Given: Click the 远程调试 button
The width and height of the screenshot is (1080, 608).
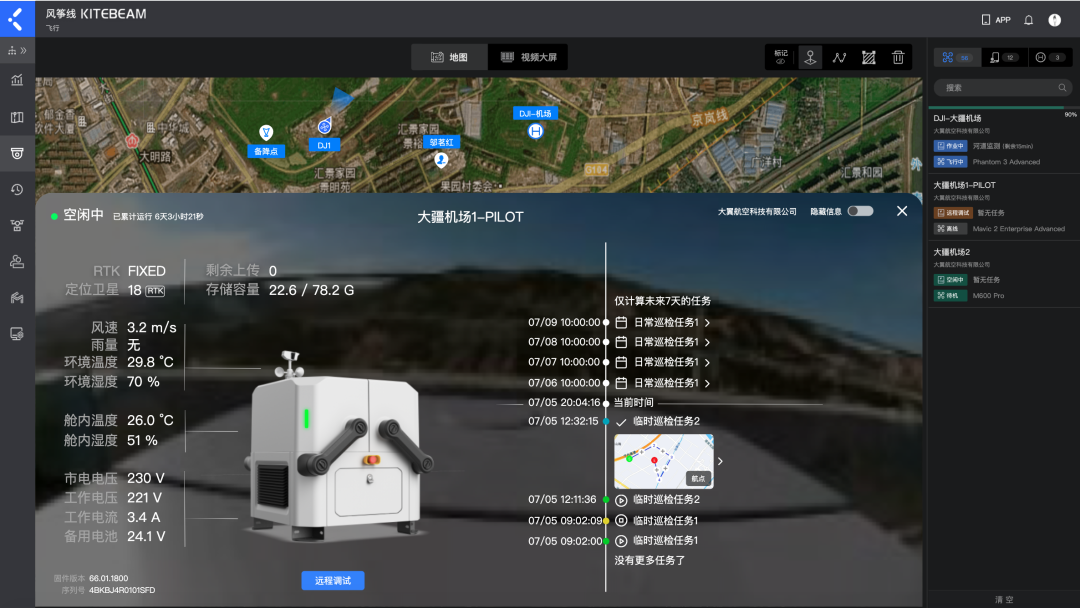Looking at the screenshot, I should [332, 580].
